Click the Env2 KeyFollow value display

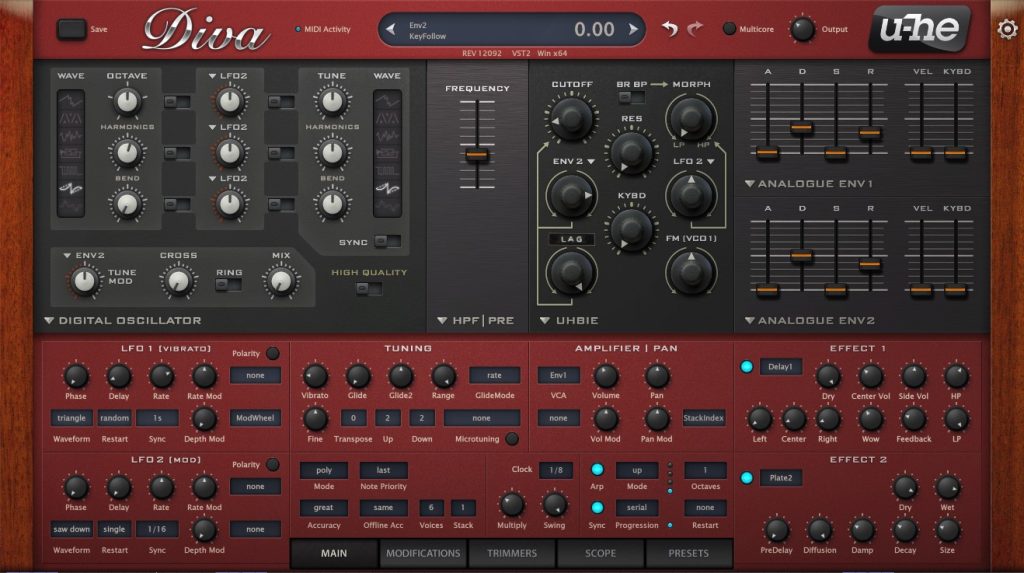click(511, 29)
